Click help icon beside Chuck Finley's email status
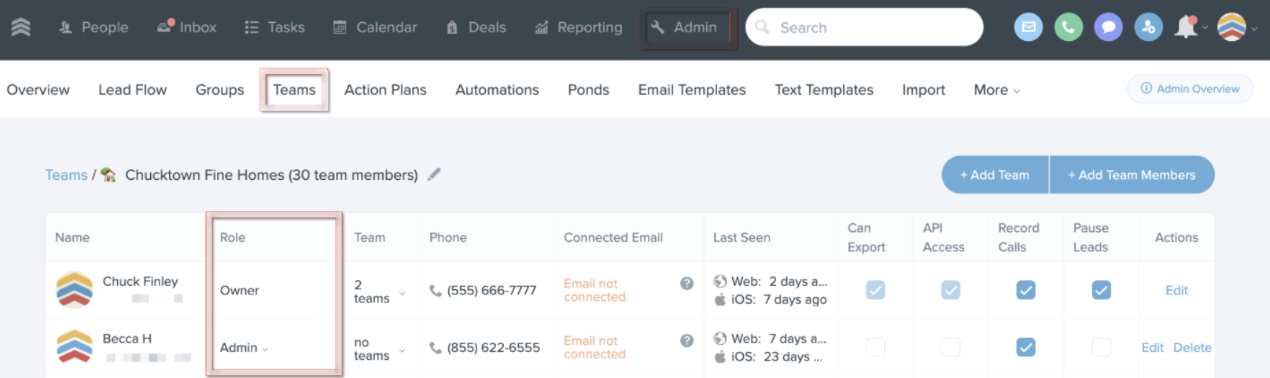1270x378 pixels. pyautogui.click(x=687, y=283)
